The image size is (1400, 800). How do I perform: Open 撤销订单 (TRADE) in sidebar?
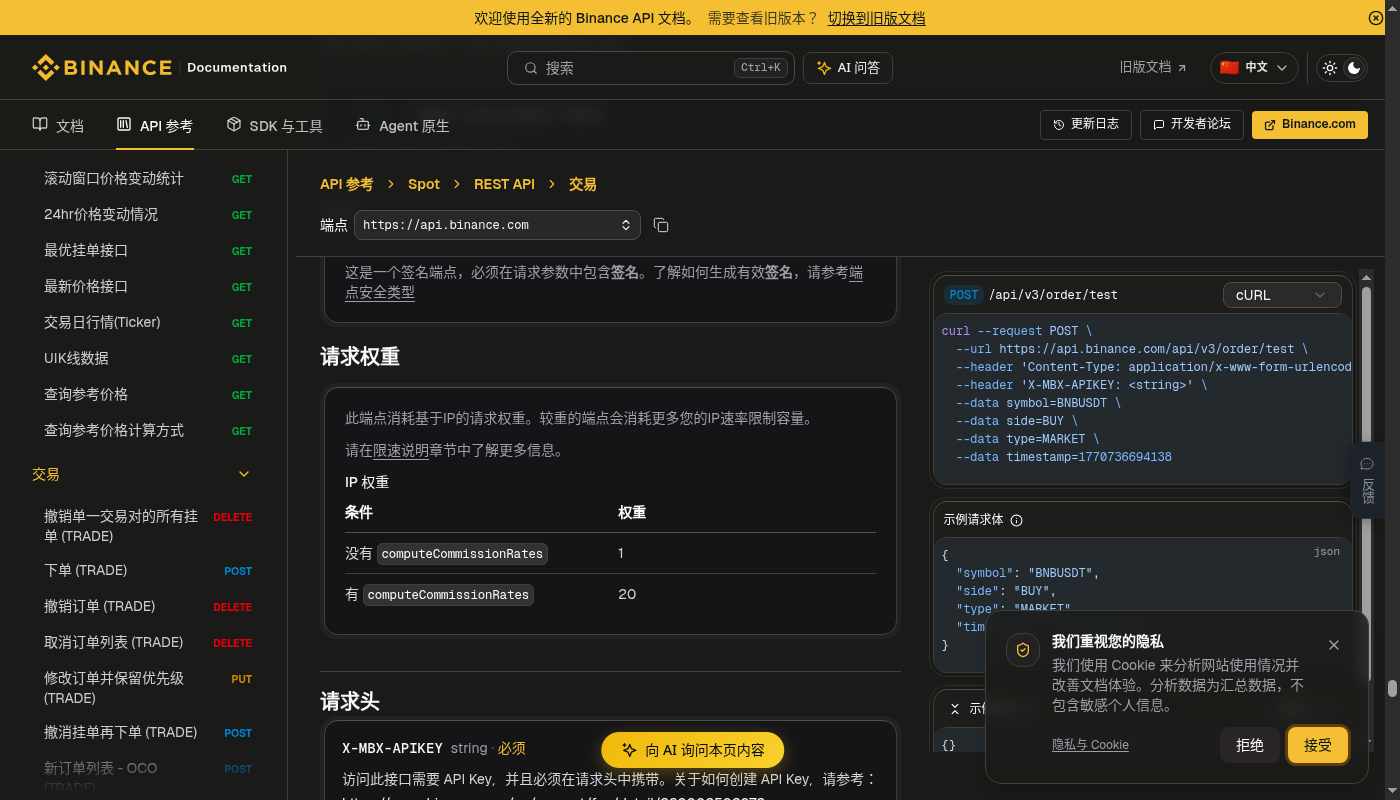point(148,606)
